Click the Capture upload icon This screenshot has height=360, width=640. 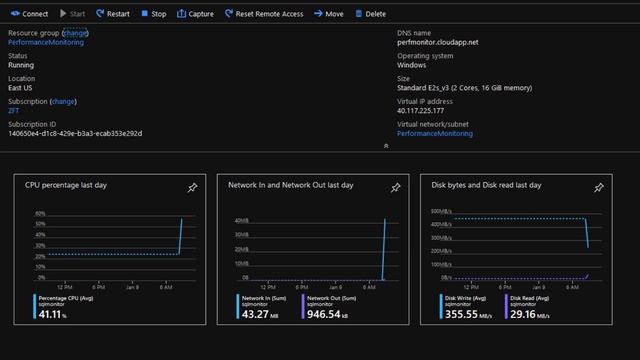coord(181,13)
